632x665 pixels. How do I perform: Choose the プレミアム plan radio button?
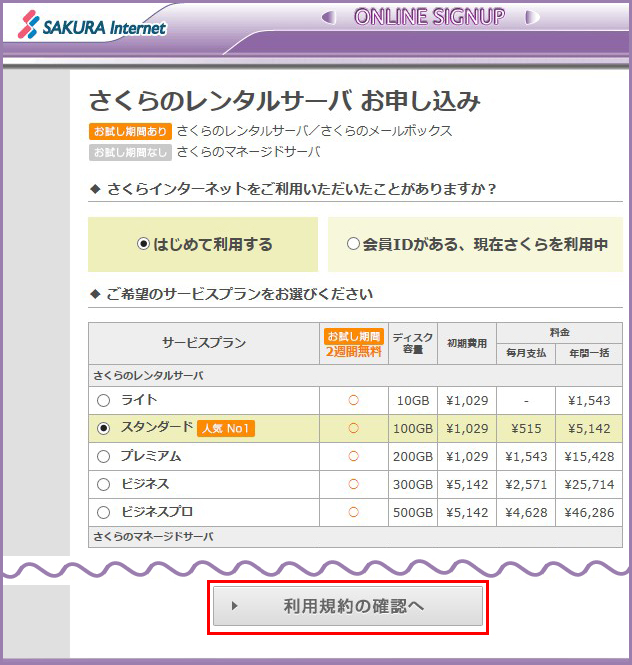pyautogui.click(x=104, y=457)
